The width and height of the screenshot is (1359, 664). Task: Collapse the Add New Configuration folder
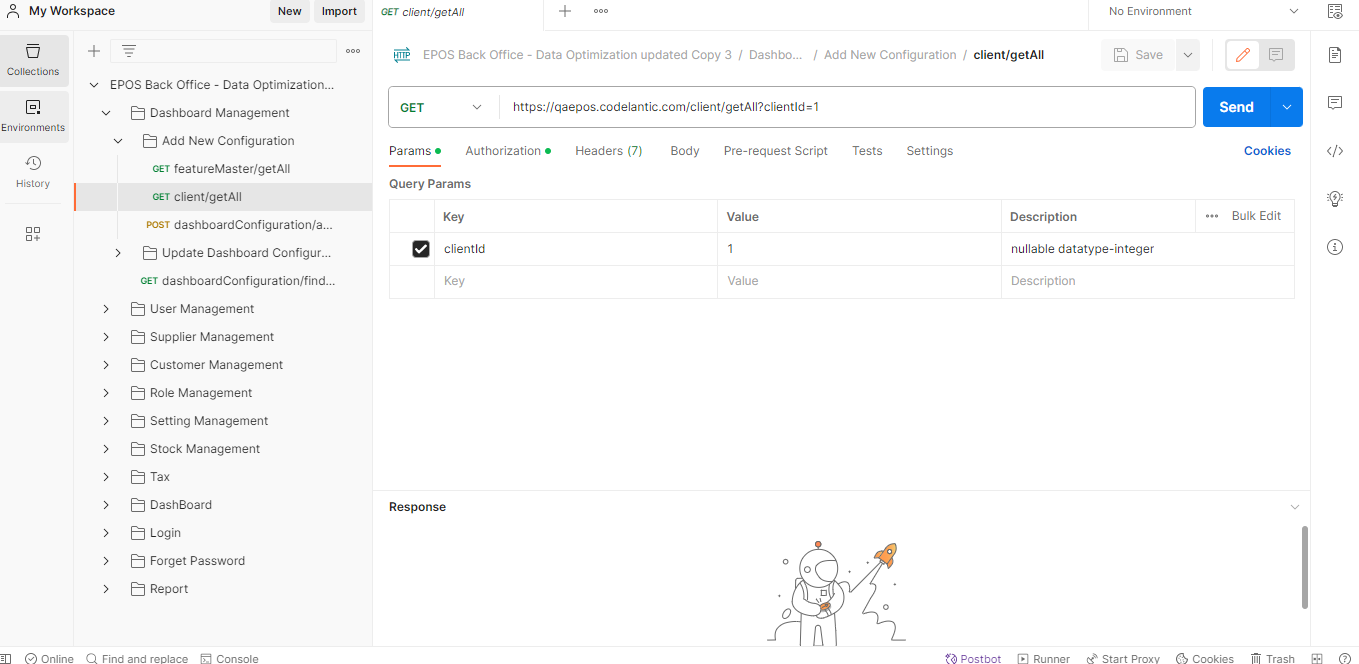tap(118, 141)
